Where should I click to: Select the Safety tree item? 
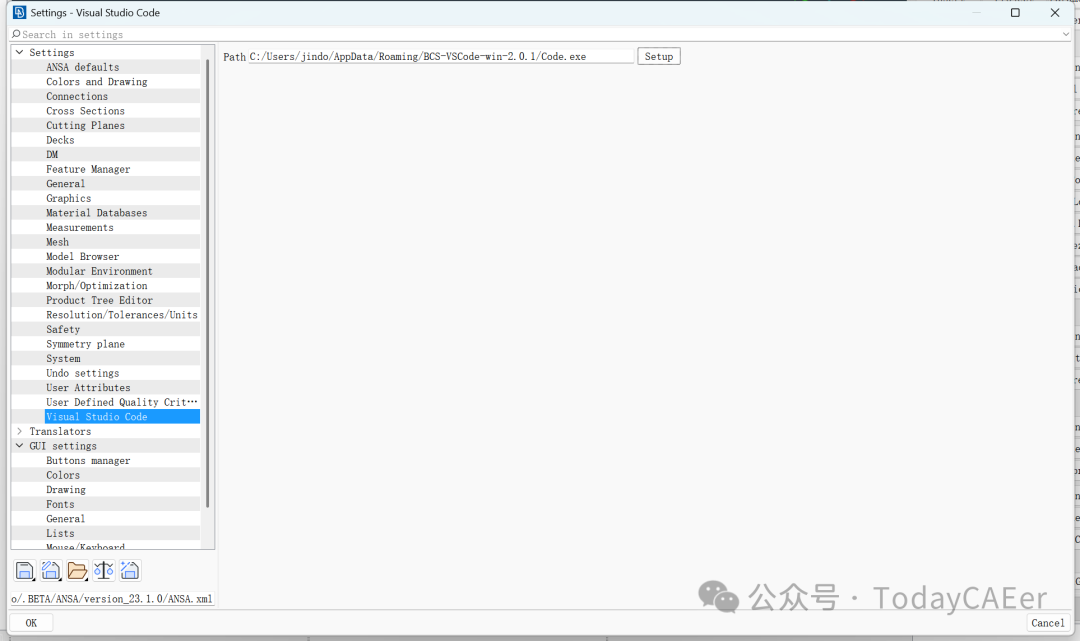(x=63, y=329)
